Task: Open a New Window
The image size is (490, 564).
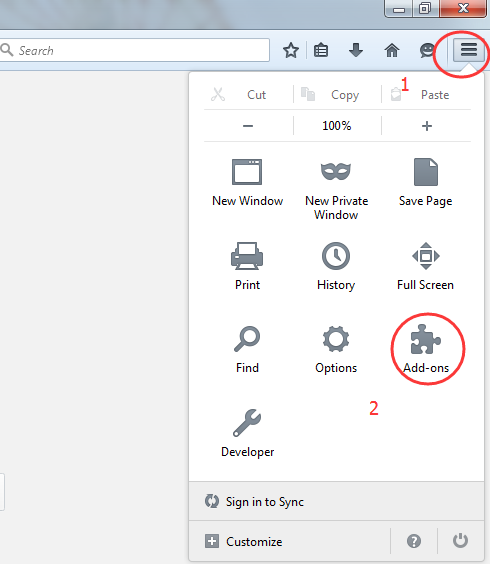Action: click(248, 183)
